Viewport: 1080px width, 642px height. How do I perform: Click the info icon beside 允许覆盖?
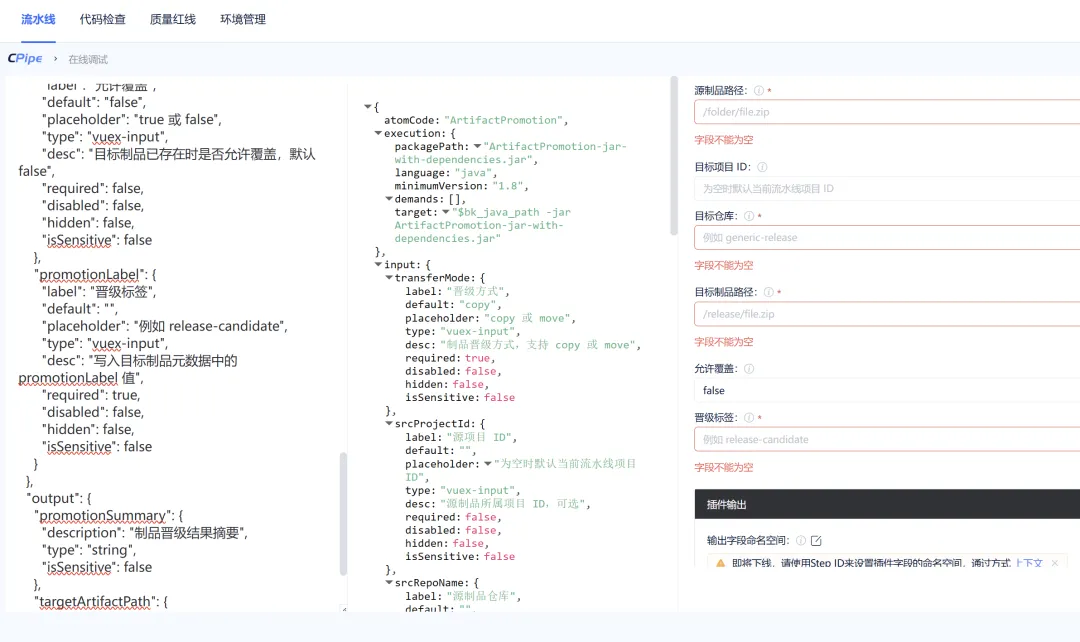[x=749, y=369]
